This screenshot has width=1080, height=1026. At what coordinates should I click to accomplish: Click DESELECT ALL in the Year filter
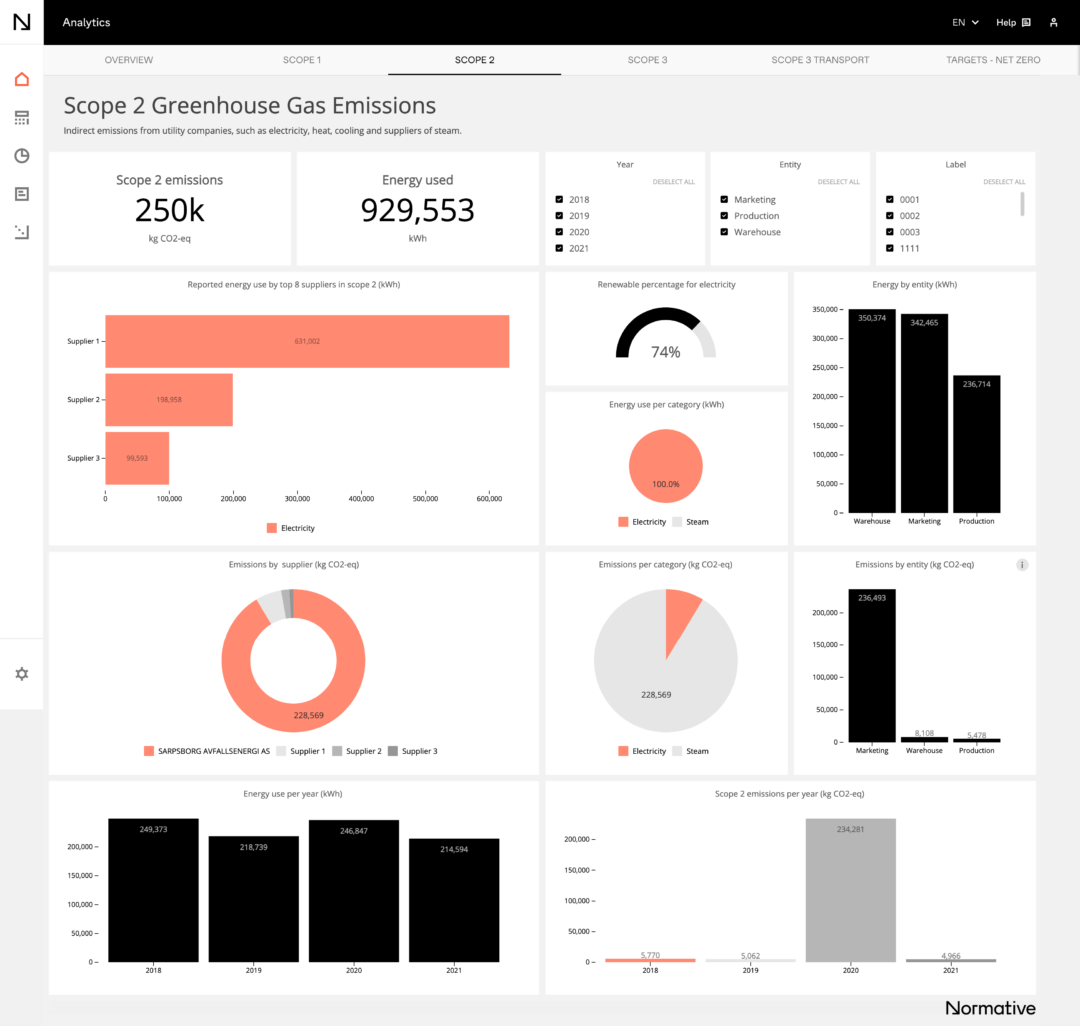pyautogui.click(x=674, y=181)
